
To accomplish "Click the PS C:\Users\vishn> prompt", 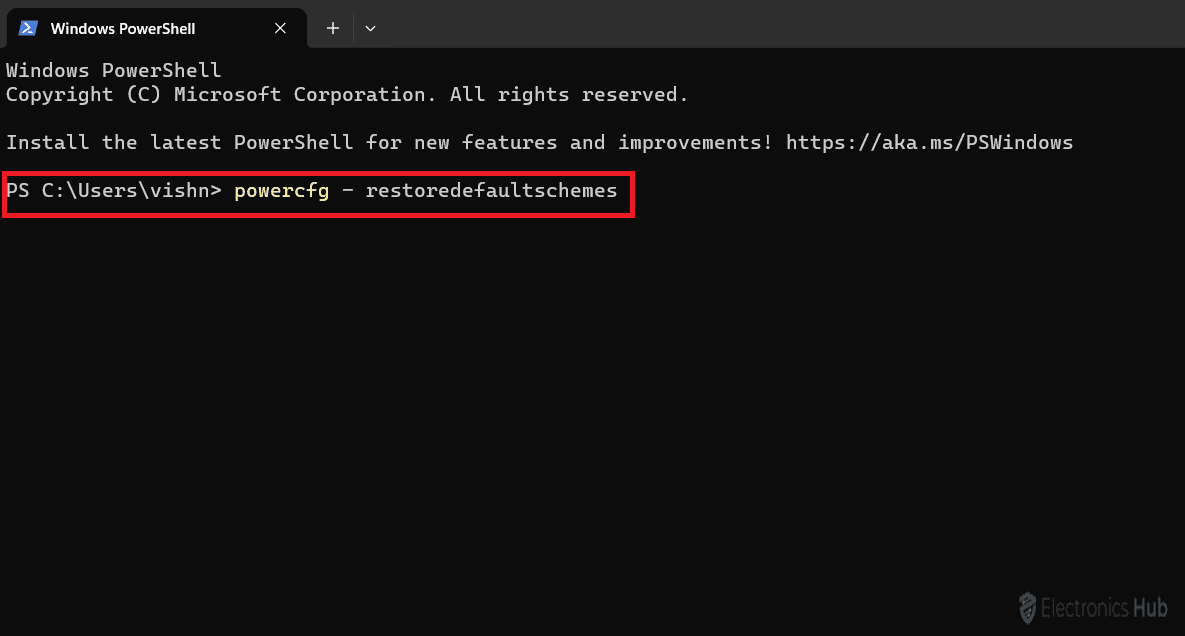I will 113,190.
